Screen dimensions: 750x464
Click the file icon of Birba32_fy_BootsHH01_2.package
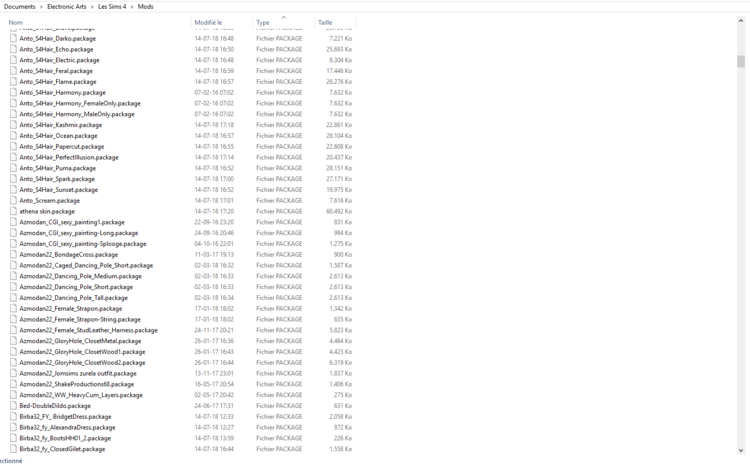tap(13, 438)
